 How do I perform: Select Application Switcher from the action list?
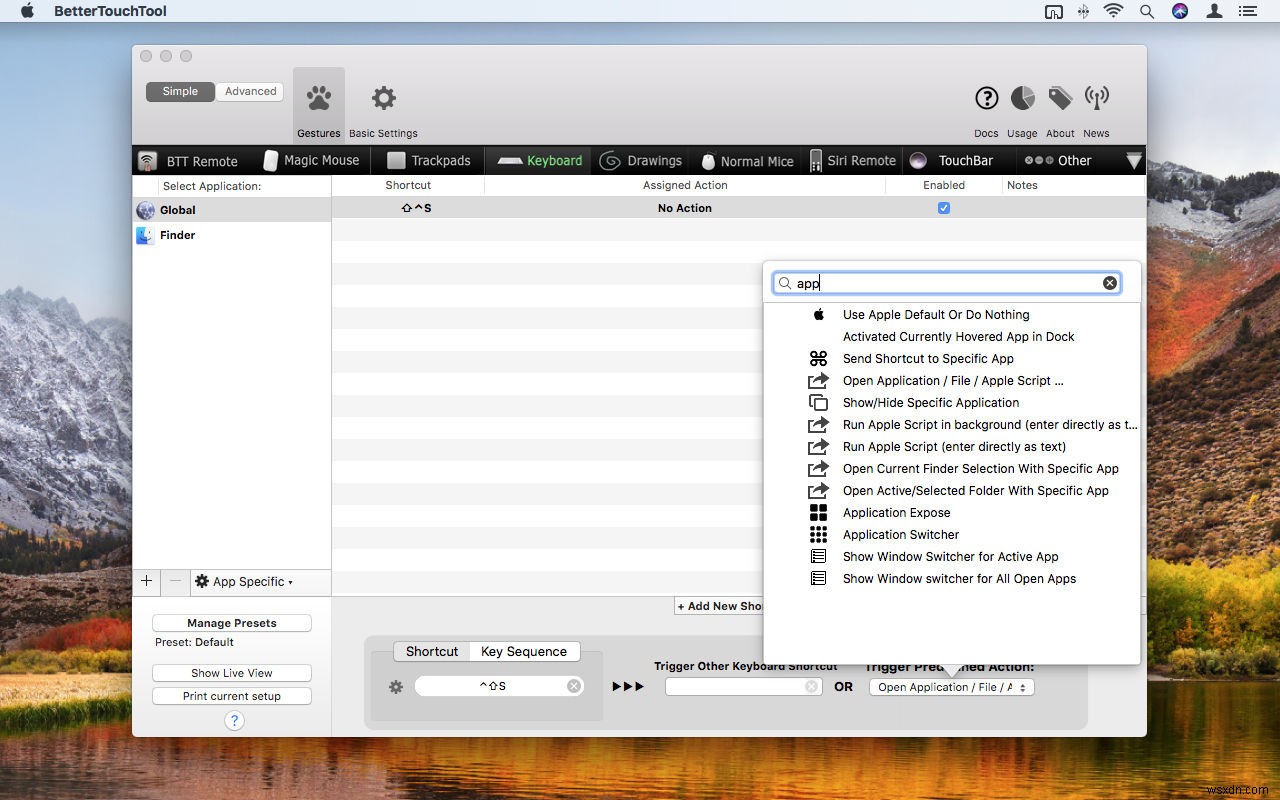pos(900,534)
